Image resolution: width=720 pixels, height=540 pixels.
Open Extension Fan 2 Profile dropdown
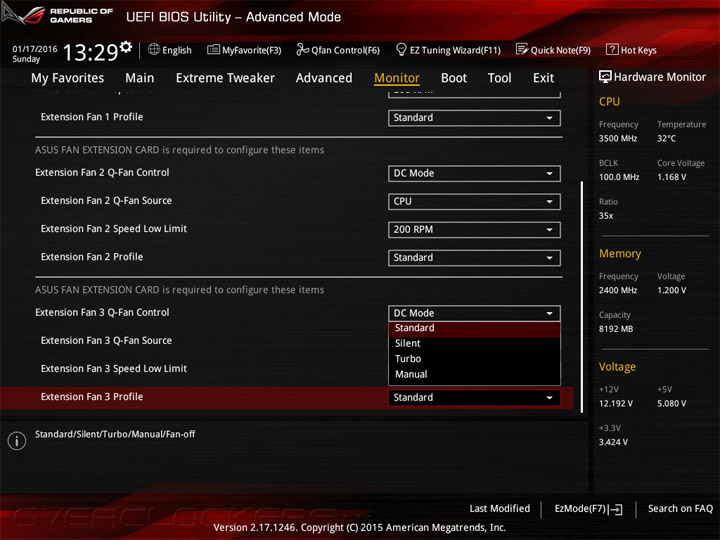(474, 258)
